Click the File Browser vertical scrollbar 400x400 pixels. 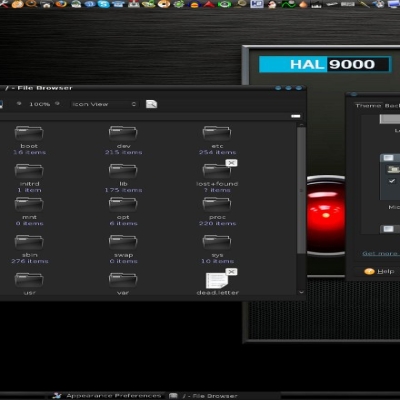(301, 190)
